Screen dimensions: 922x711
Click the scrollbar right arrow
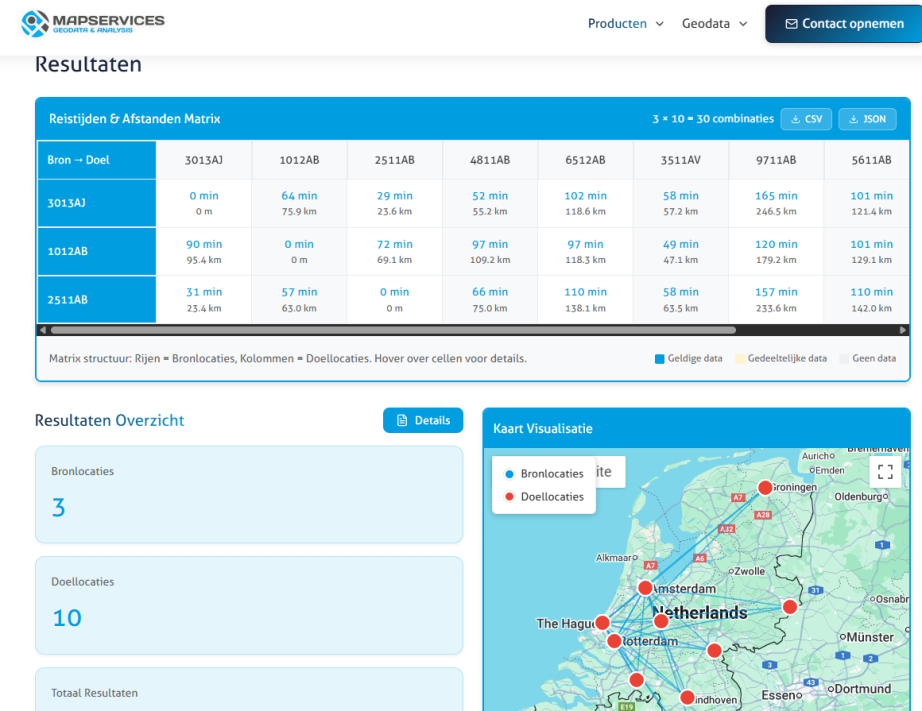tap(903, 329)
